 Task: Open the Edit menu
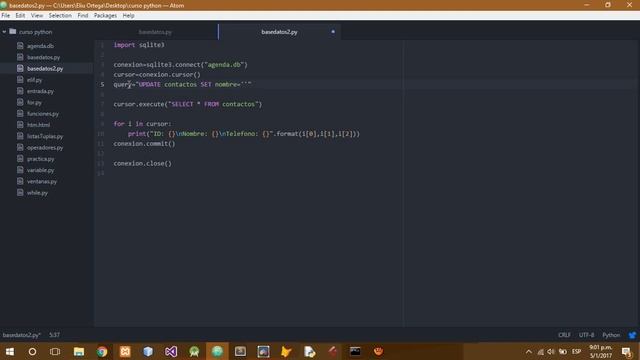(x=20, y=16)
